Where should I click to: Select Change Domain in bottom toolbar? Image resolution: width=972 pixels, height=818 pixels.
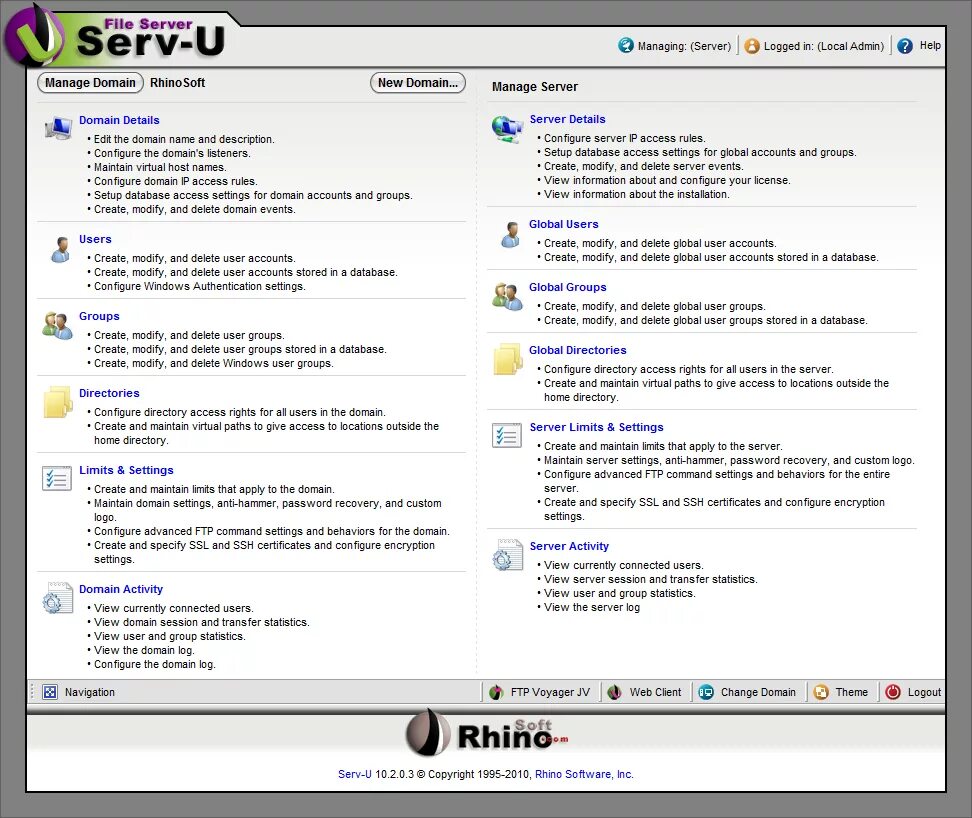758,692
